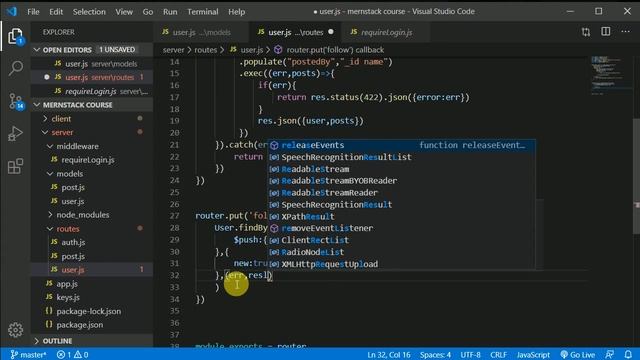Viewport: 640px width, 360px height.
Task: Click the Go Live status button
Action: coord(578,355)
